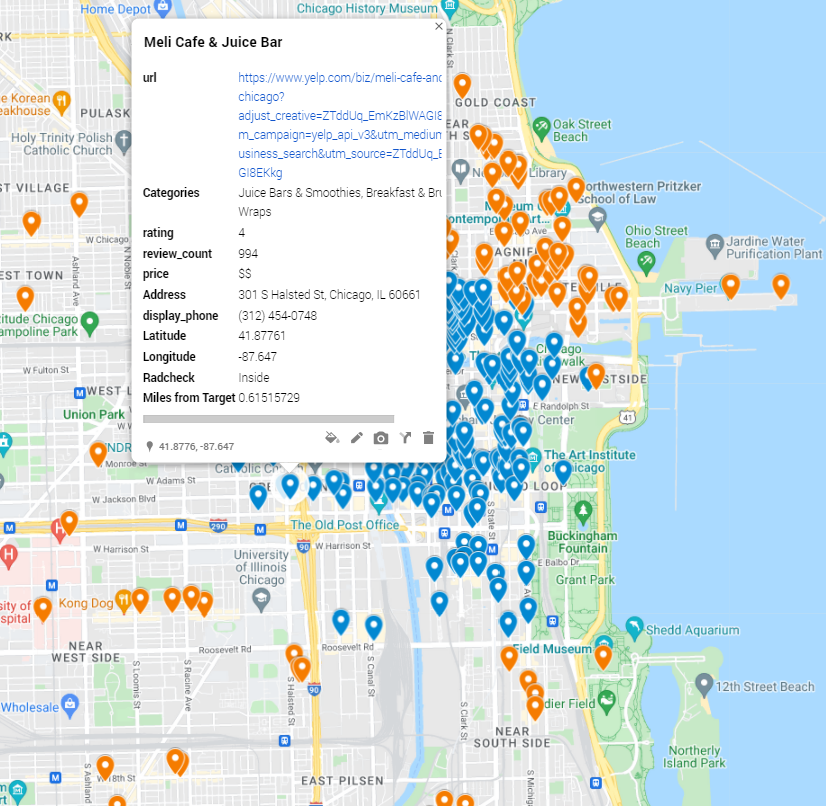Select the orange marker by Field Museum
The height and width of the screenshot is (806, 826).
[x=604, y=653]
